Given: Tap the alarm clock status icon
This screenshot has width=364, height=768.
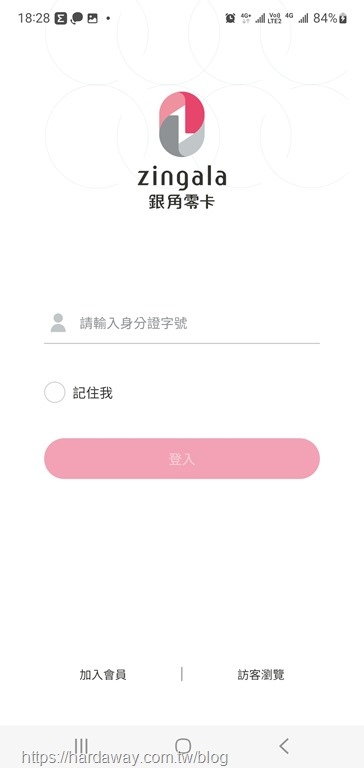Looking at the screenshot, I should pyautogui.click(x=230, y=18).
